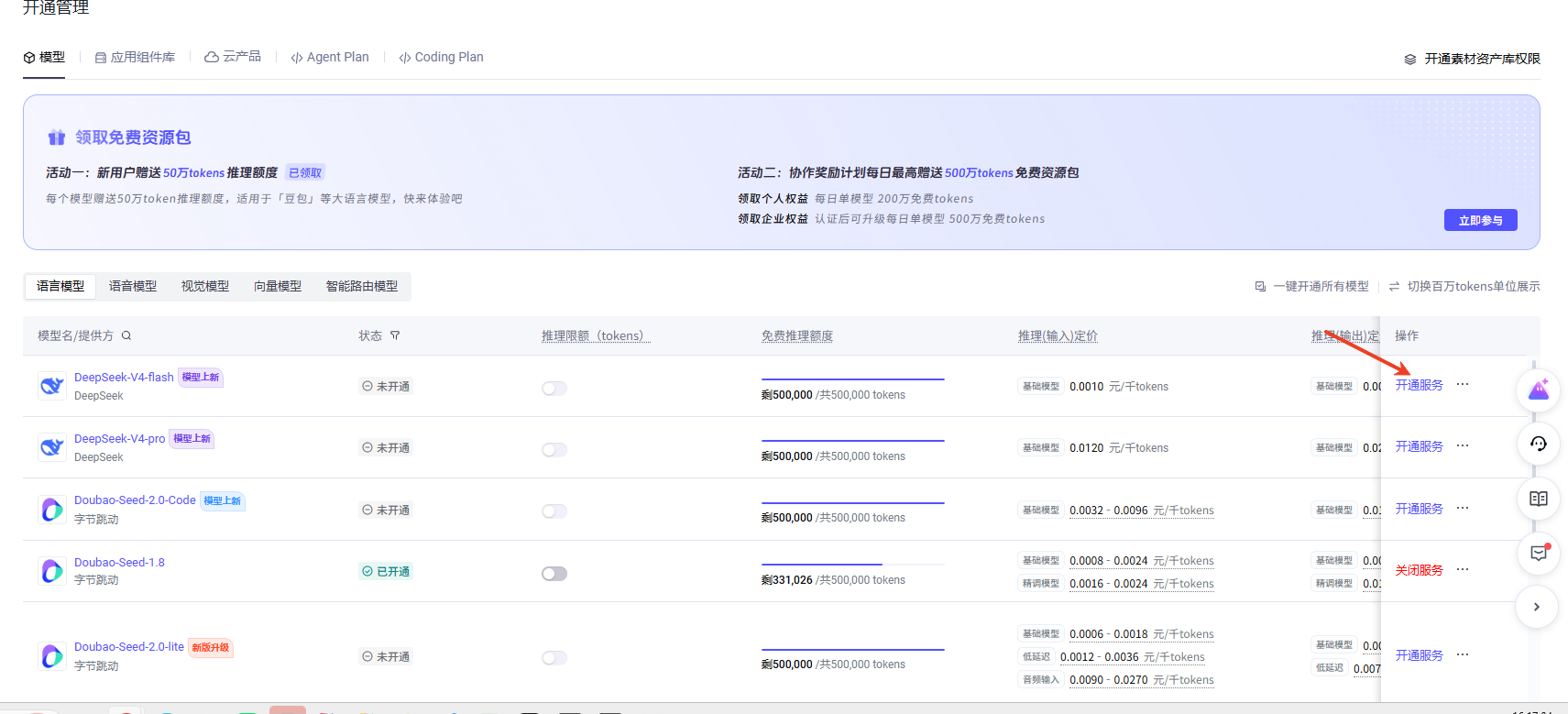The image size is (1568, 714).
Task: Switch to the 云产品 tab
Action: tap(233, 57)
